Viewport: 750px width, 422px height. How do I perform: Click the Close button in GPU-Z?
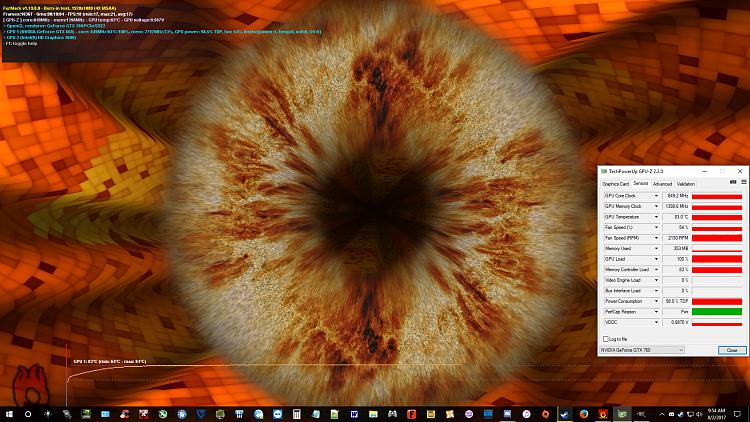point(732,350)
